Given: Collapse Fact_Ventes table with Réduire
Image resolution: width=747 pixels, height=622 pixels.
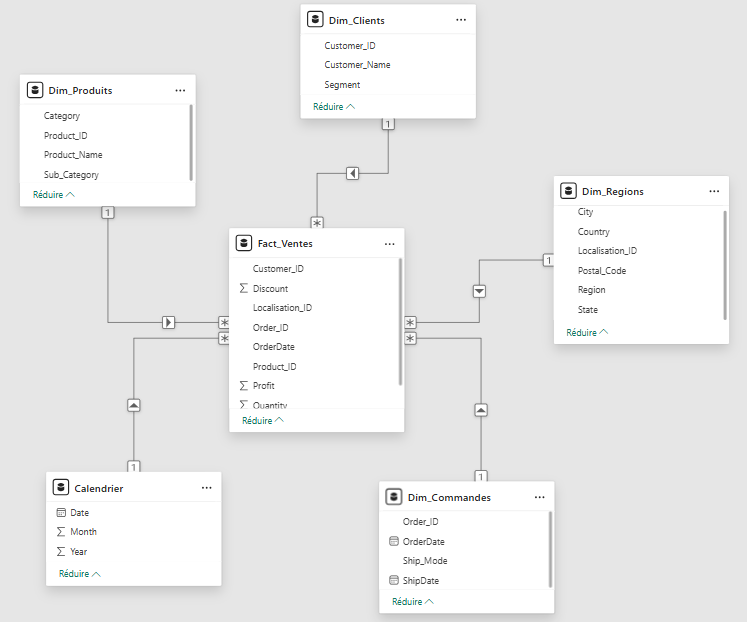Looking at the screenshot, I should click(x=262, y=421).
